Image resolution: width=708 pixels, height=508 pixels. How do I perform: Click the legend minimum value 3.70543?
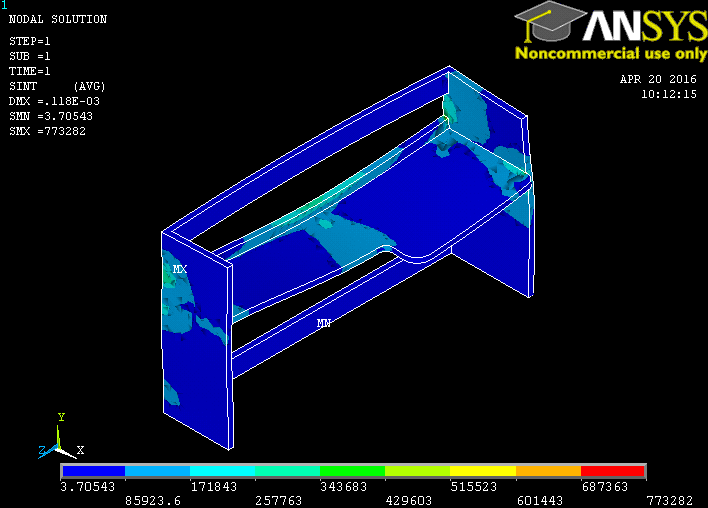(x=88, y=487)
